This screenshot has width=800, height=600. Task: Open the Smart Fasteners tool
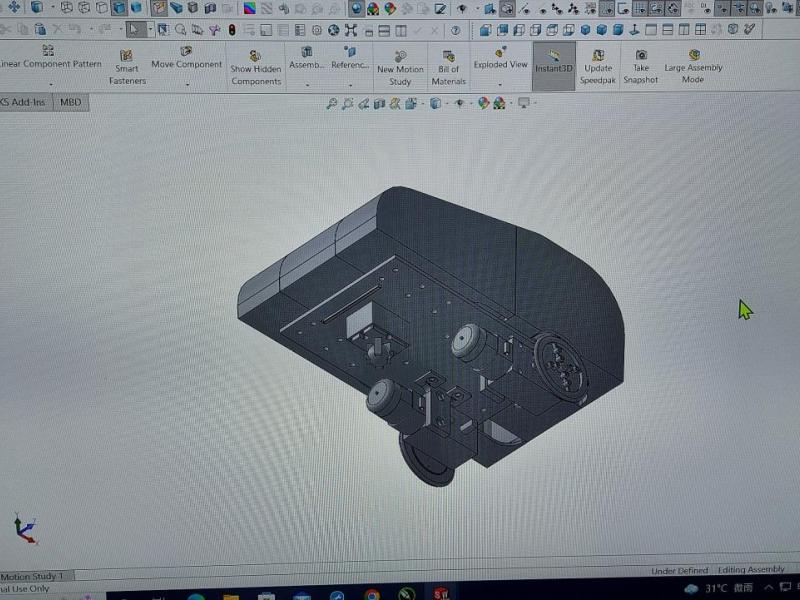(x=127, y=67)
